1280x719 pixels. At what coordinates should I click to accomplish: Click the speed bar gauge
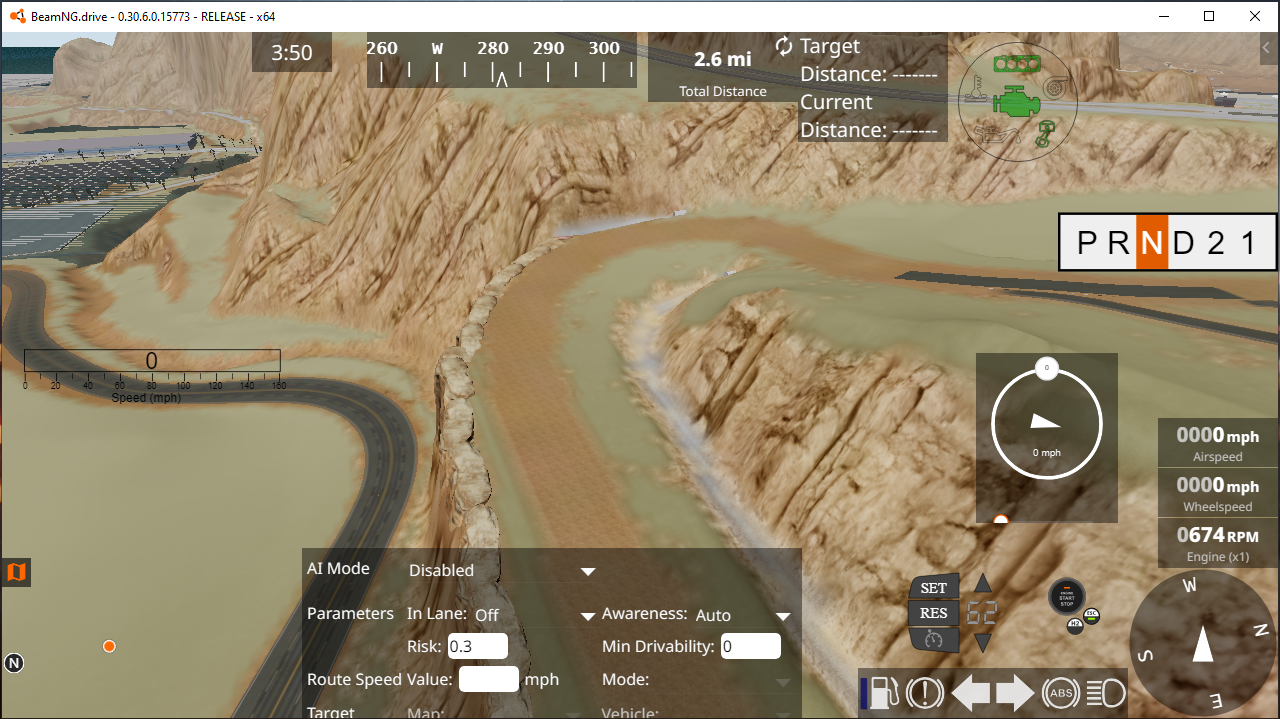click(x=152, y=362)
